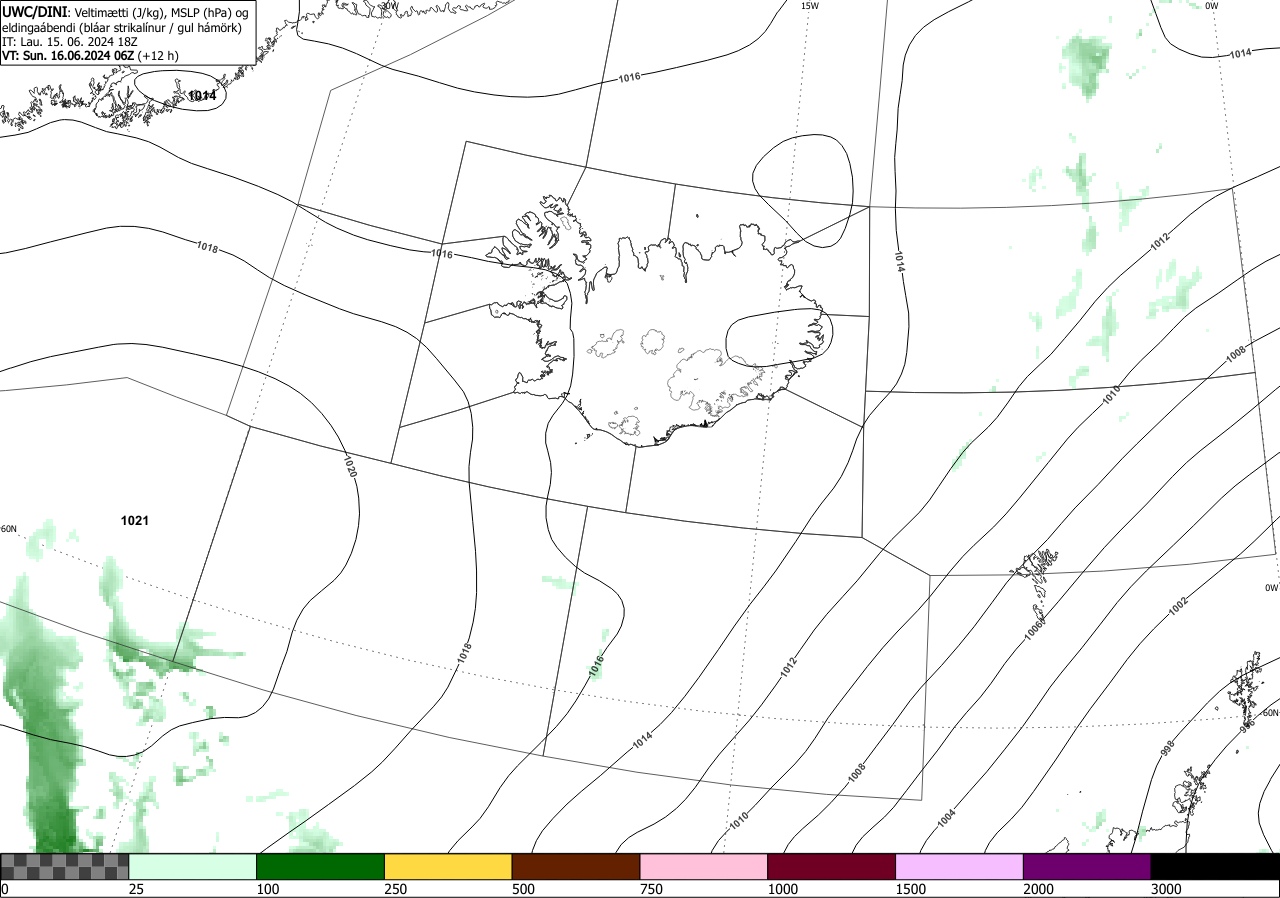Click the "15W" longitude label
This screenshot has width=1280, height=898.
point(810,6)
